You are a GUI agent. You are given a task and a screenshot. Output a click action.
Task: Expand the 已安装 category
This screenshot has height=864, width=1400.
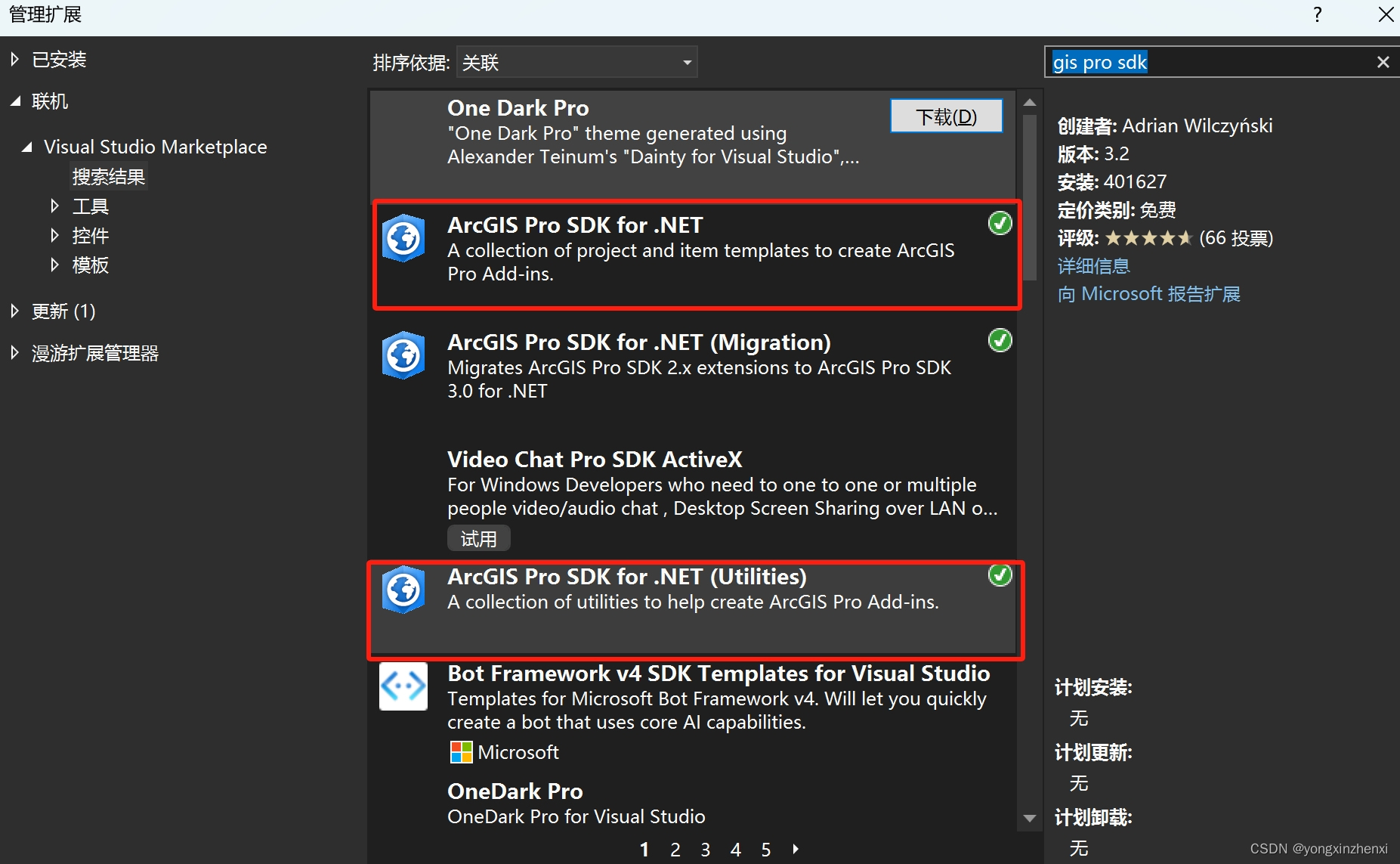pyautogui.click(x=14, y=59)
